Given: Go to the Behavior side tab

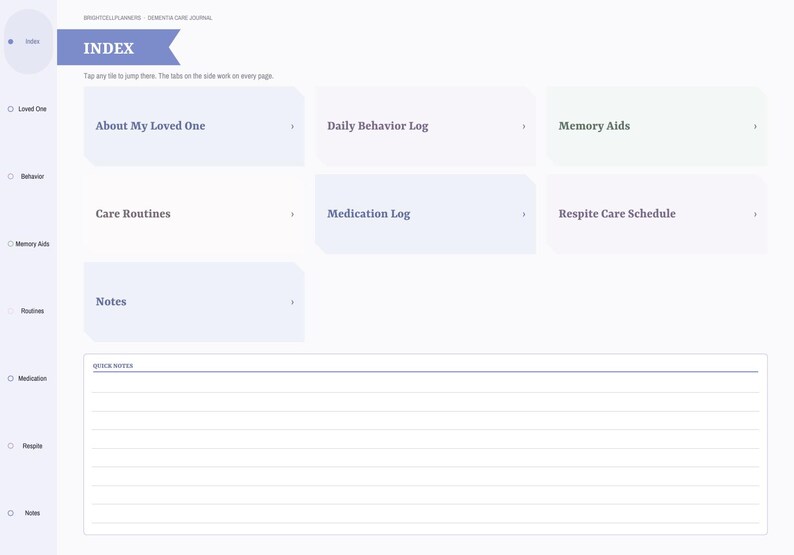Looking at the screenshot, I should click(x=28, y=176).
